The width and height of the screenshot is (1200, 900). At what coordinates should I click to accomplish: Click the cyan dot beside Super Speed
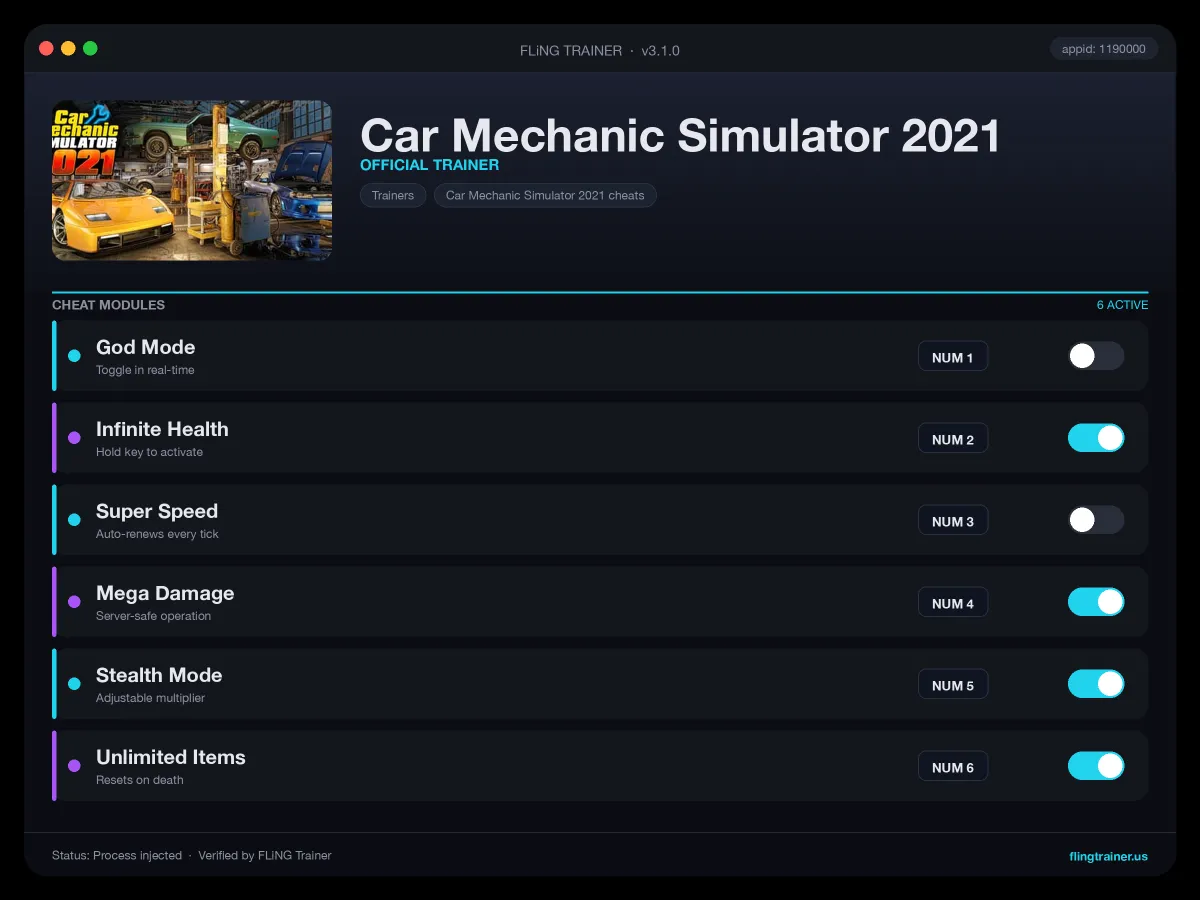click(x=74, y=520)
